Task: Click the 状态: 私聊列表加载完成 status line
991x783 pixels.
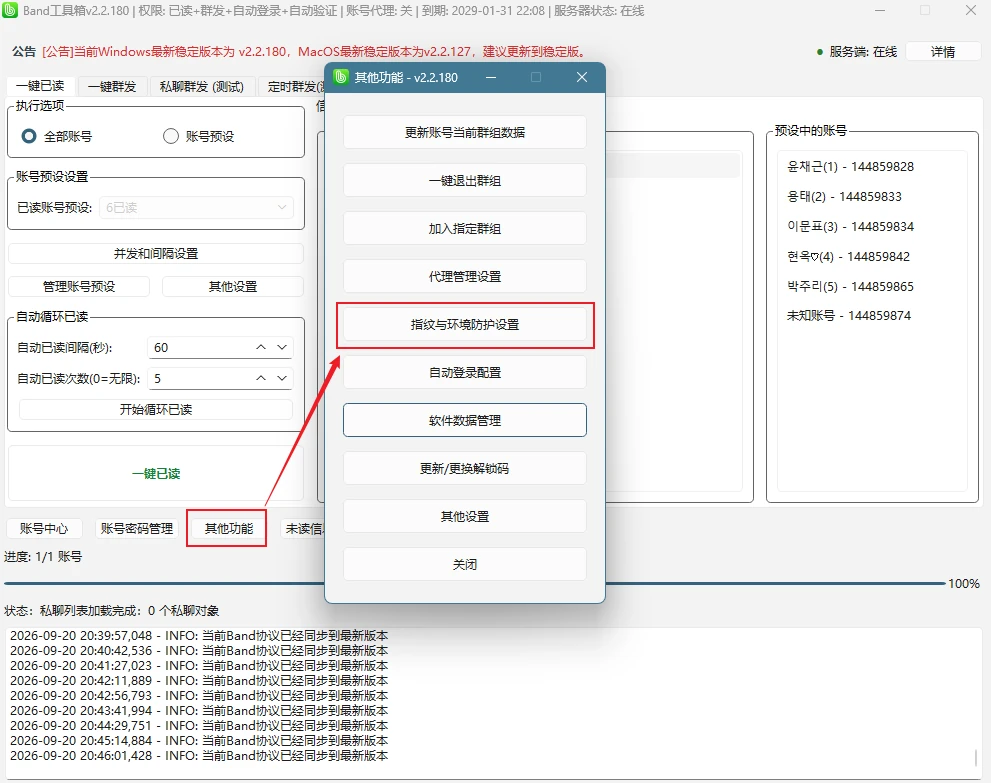Action: point(112,610)
